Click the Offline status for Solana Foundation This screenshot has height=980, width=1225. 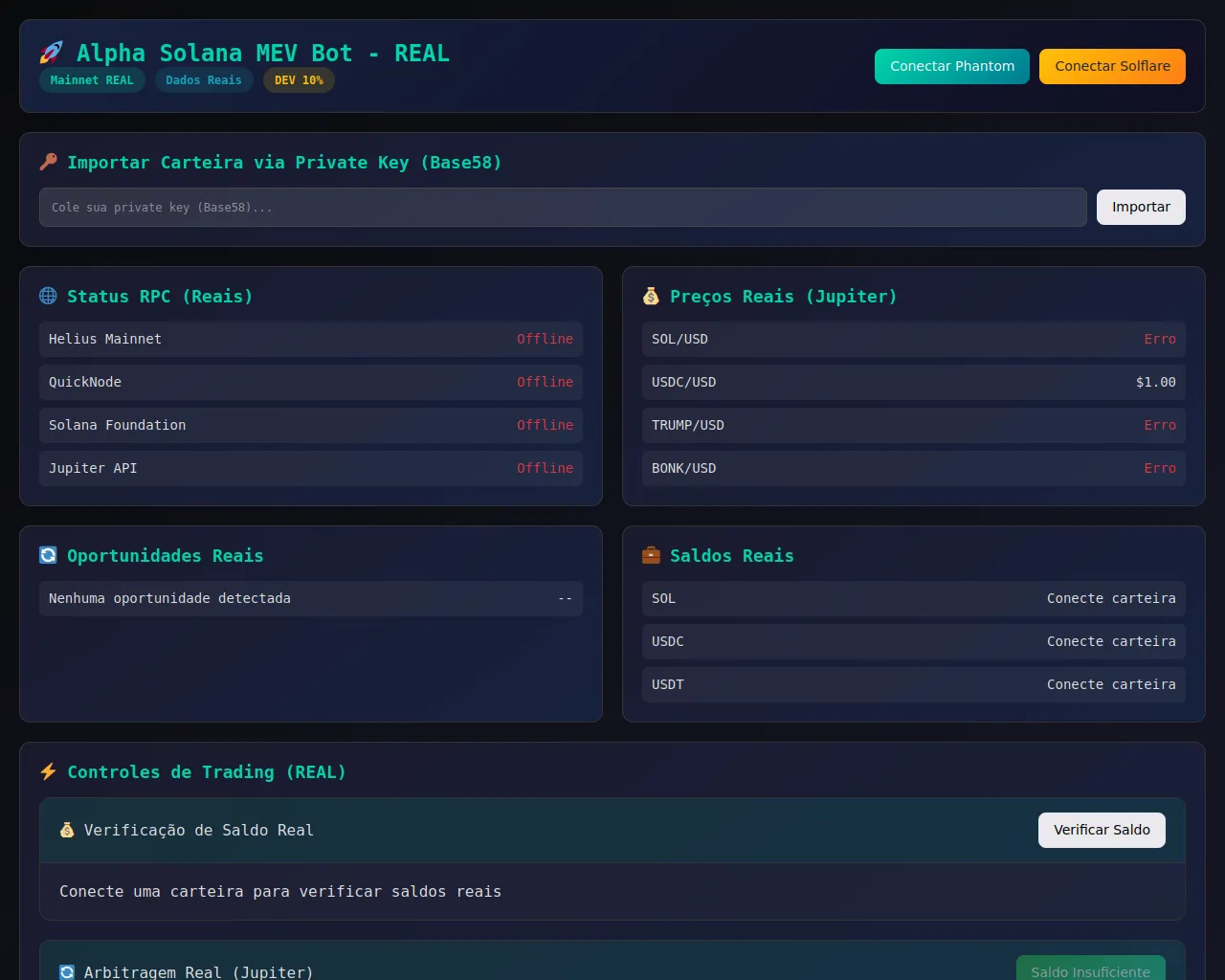point(545,425)
